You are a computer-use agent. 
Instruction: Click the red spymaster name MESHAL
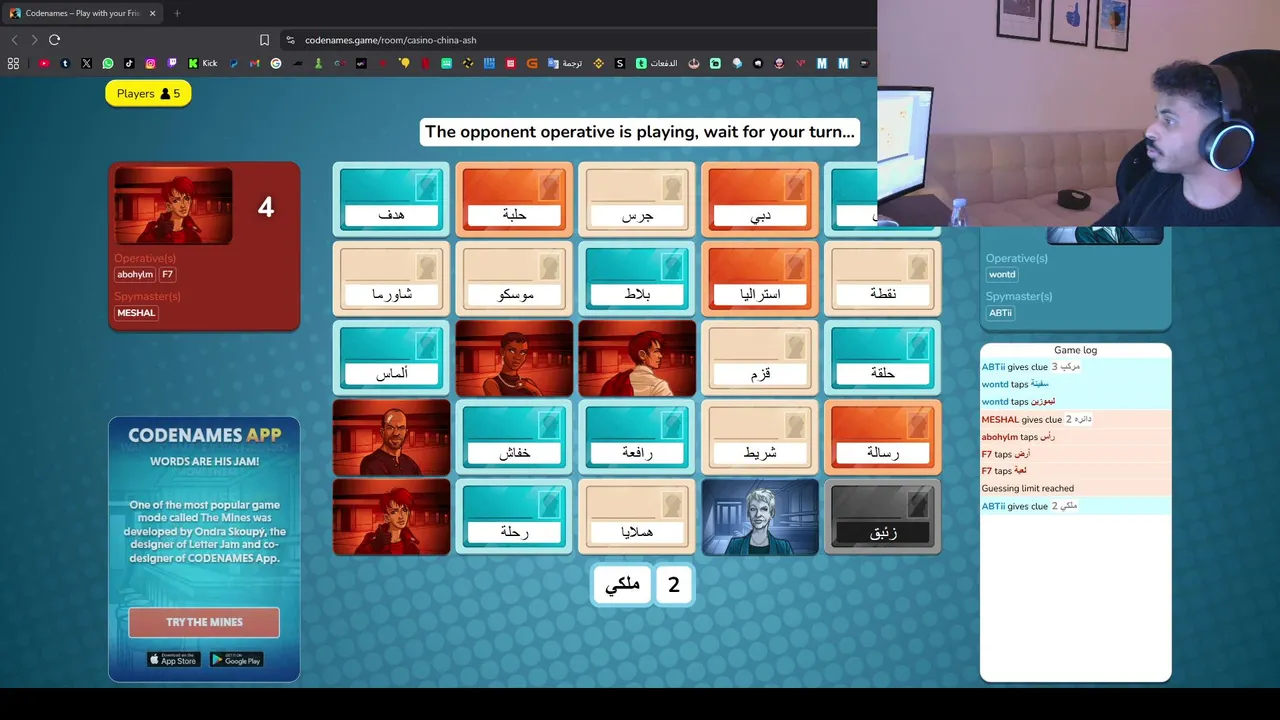click(136, 313)
